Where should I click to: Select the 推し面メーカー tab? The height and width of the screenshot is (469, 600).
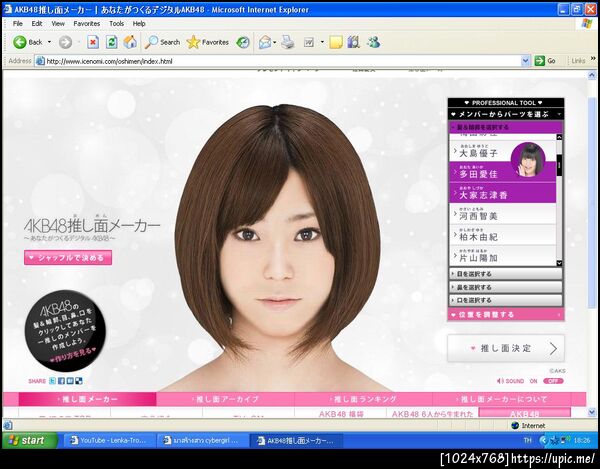pos(87,399)
